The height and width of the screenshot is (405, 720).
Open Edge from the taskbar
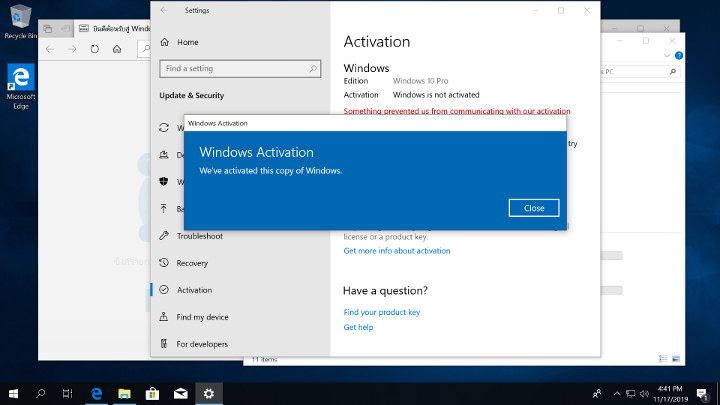pyautogui.click(x=96, y=394)
